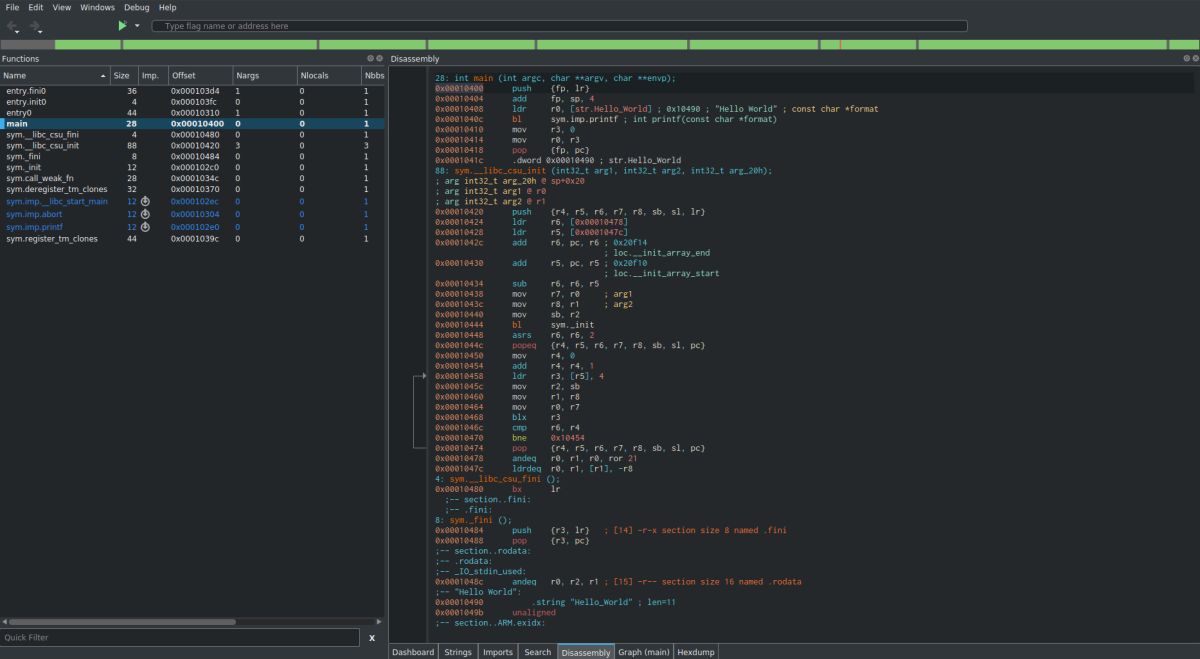The width and height of the screenshot is (1200, 659).
Task: Click str.Hello_World reference in ldr instruction
Action: pos(612,108)
